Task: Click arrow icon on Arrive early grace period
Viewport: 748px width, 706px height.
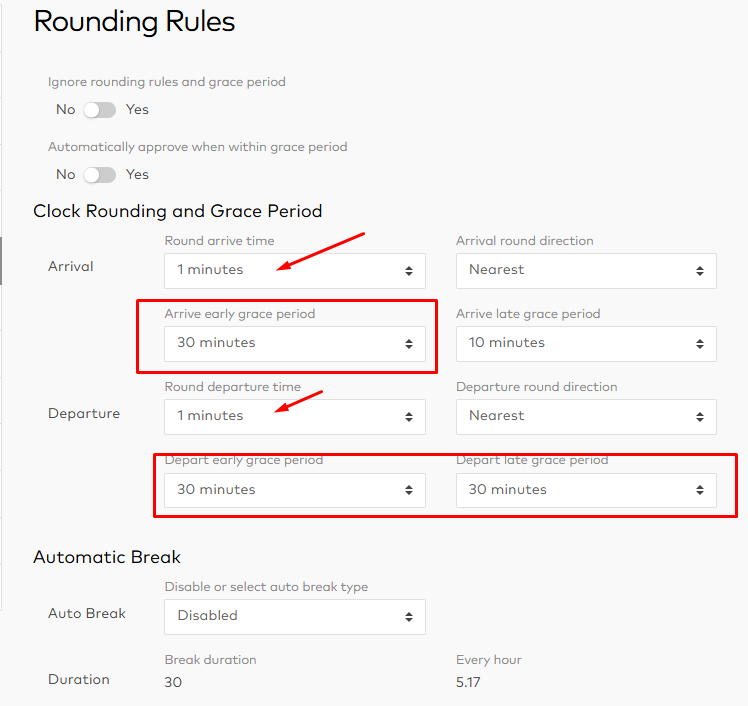Action: [409, 344]
